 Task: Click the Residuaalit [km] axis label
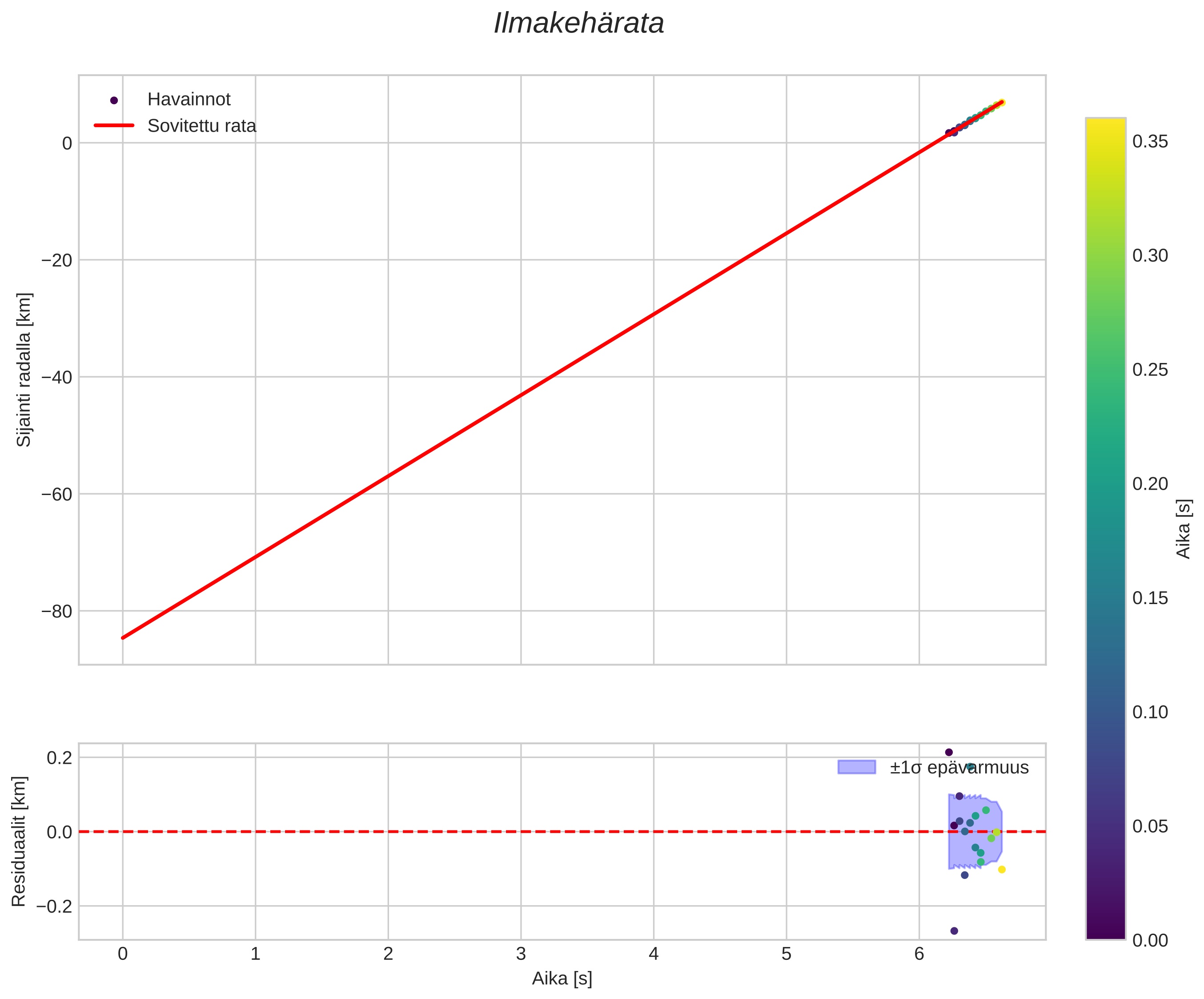click(x=19, y=841)
